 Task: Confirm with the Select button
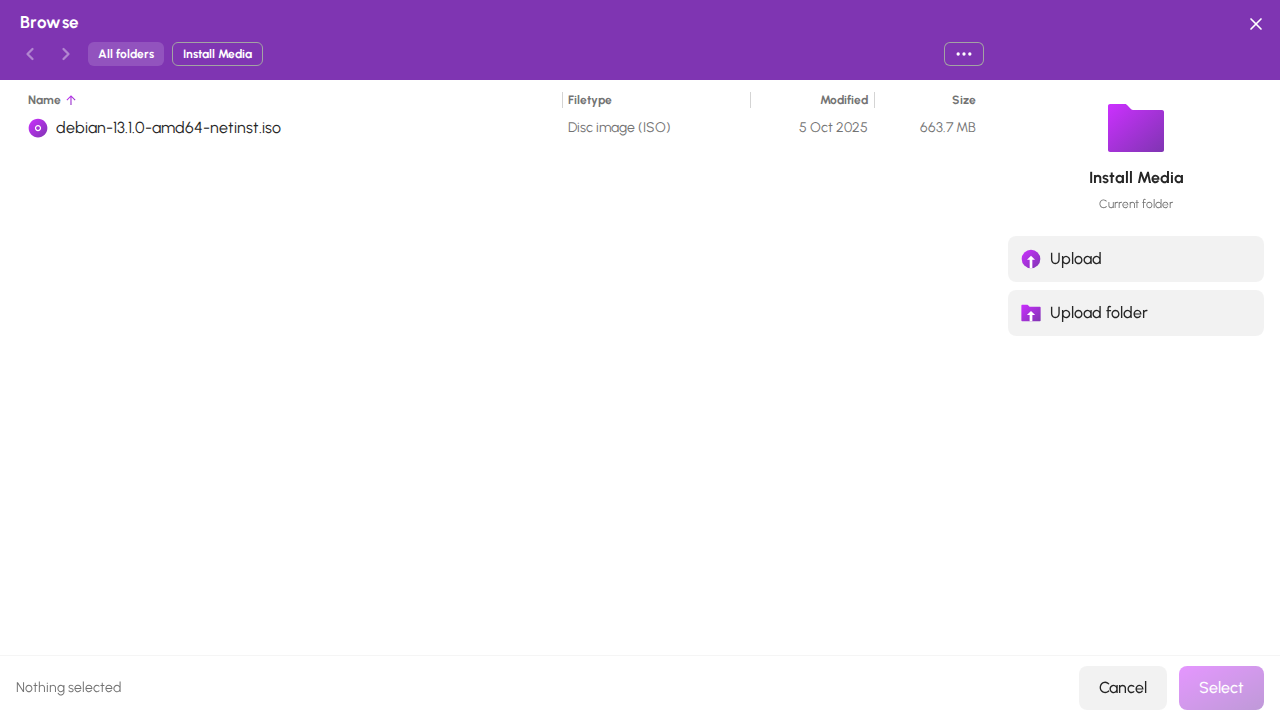(x=1221, y=688)
